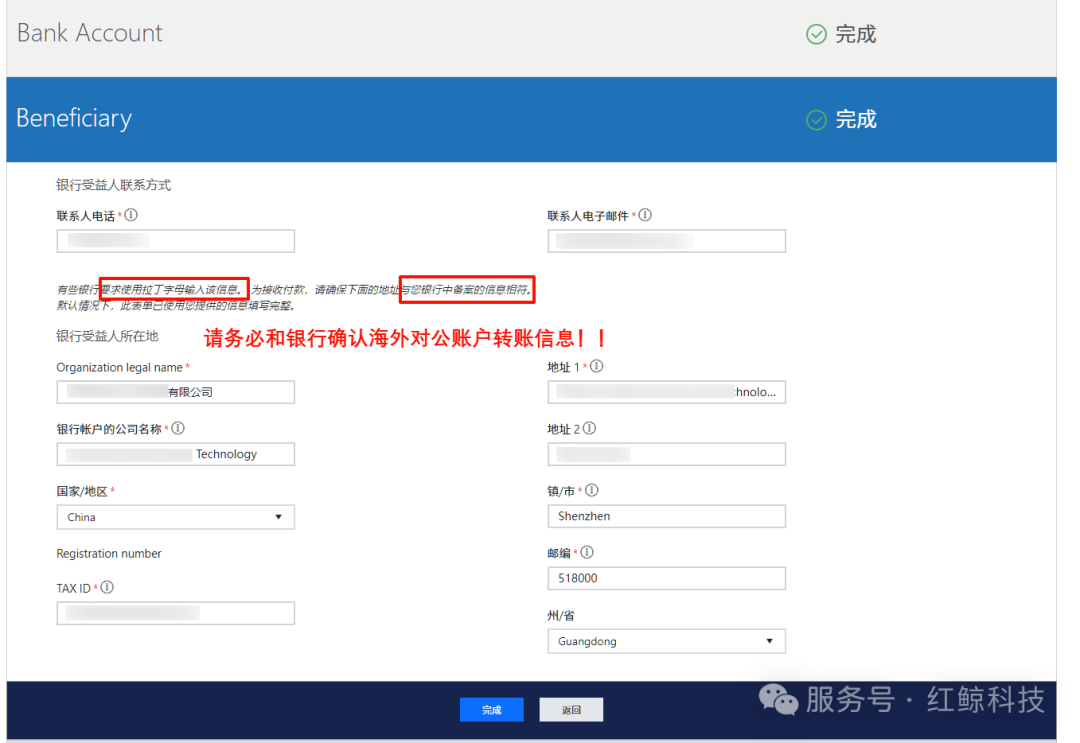
Task: Click Beneficiary completed check icon
Action: click(816, 120)
